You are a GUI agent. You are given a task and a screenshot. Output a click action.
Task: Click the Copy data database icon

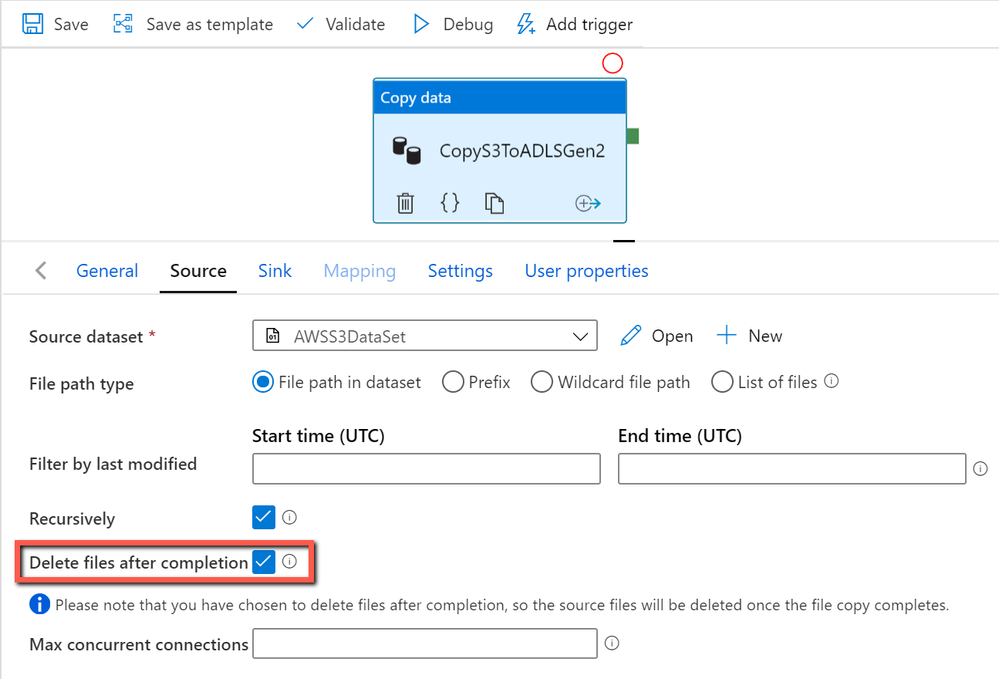pos(406,151)
